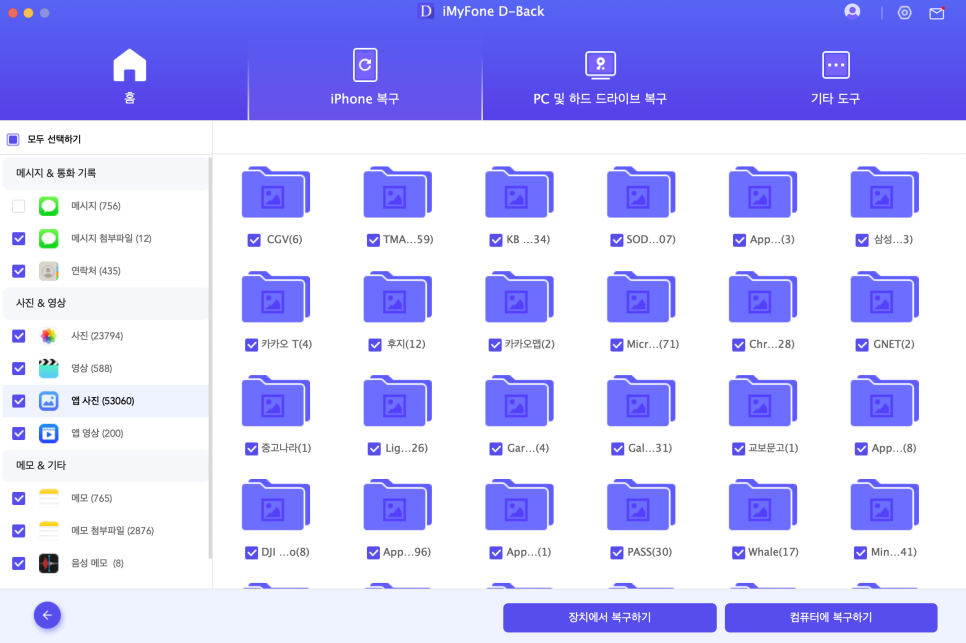The height and width of the screenshot is (643, 966).
Task: Open the SOD...07) folder icon
Action: pyautogui.click(x=641, y=192)
